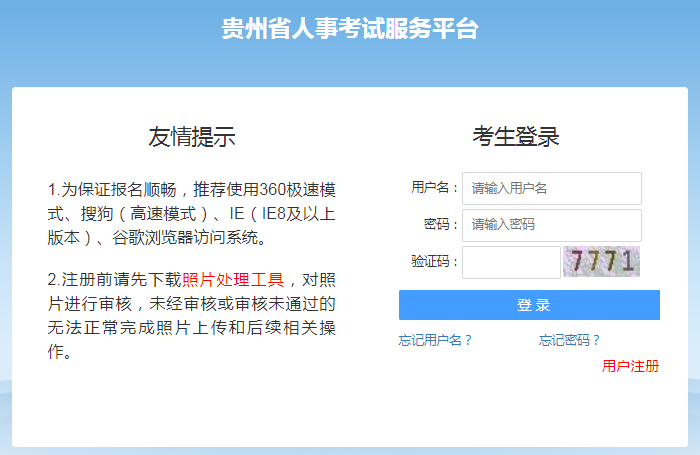Click the 贵州省人事考试服务平台 page title

tap(350, 28)
